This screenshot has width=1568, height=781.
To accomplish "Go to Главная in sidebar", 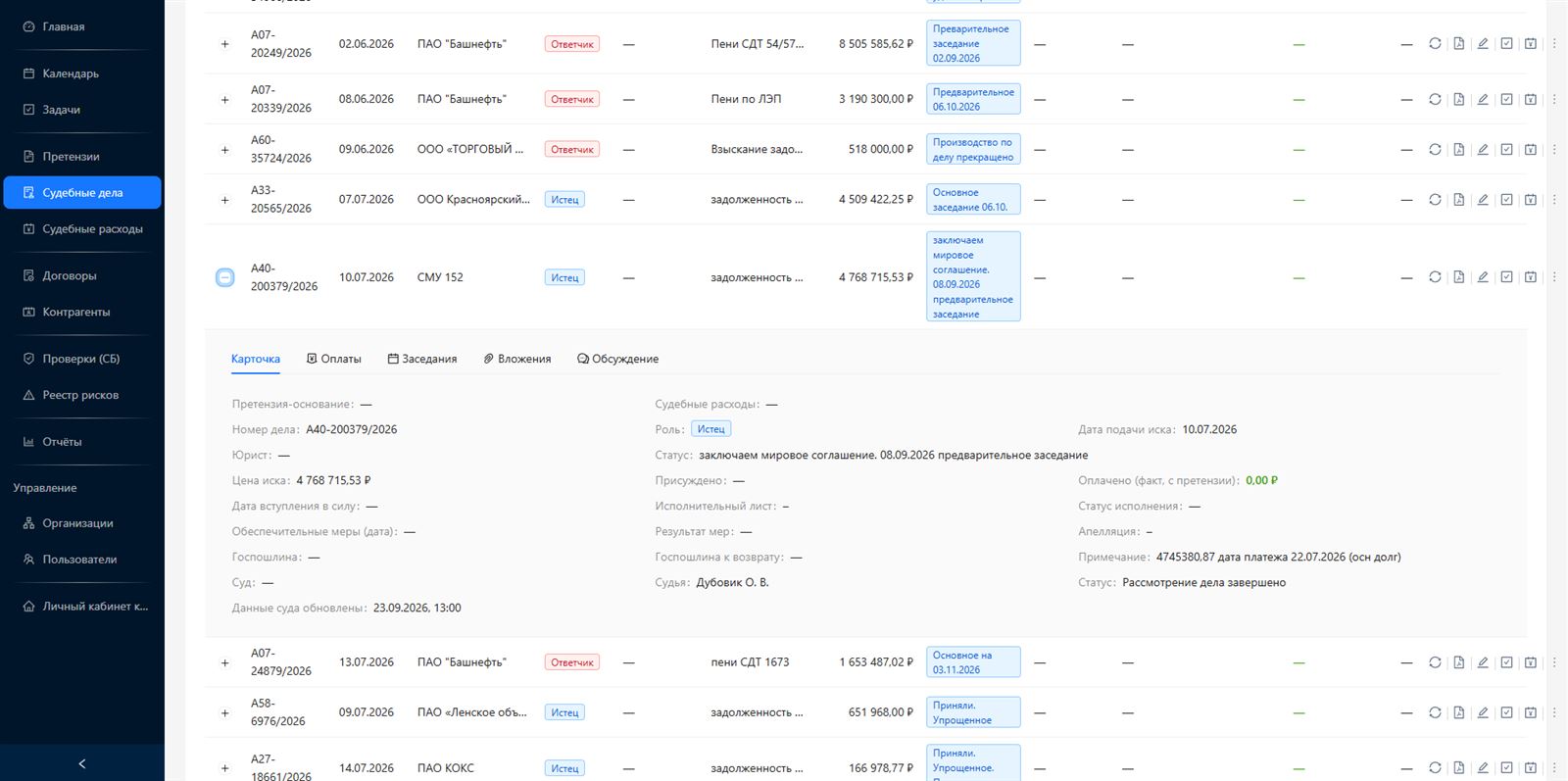I will (82, 26).
